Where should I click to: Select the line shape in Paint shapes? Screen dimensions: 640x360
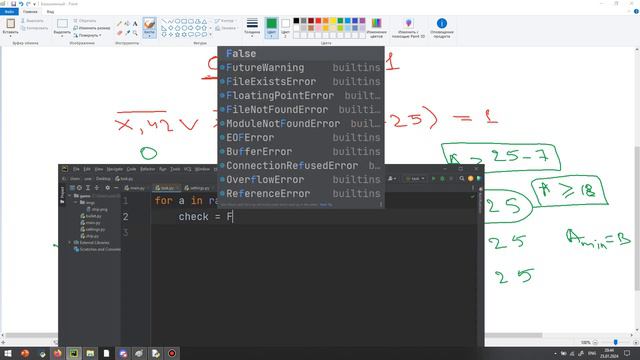(164, 21)
